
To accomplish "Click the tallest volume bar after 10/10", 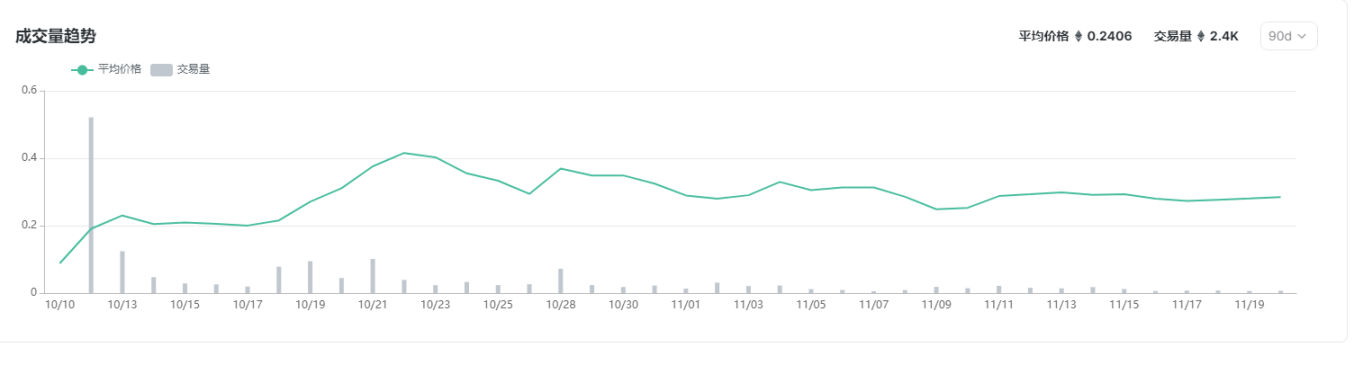I will tap(91, 205).
